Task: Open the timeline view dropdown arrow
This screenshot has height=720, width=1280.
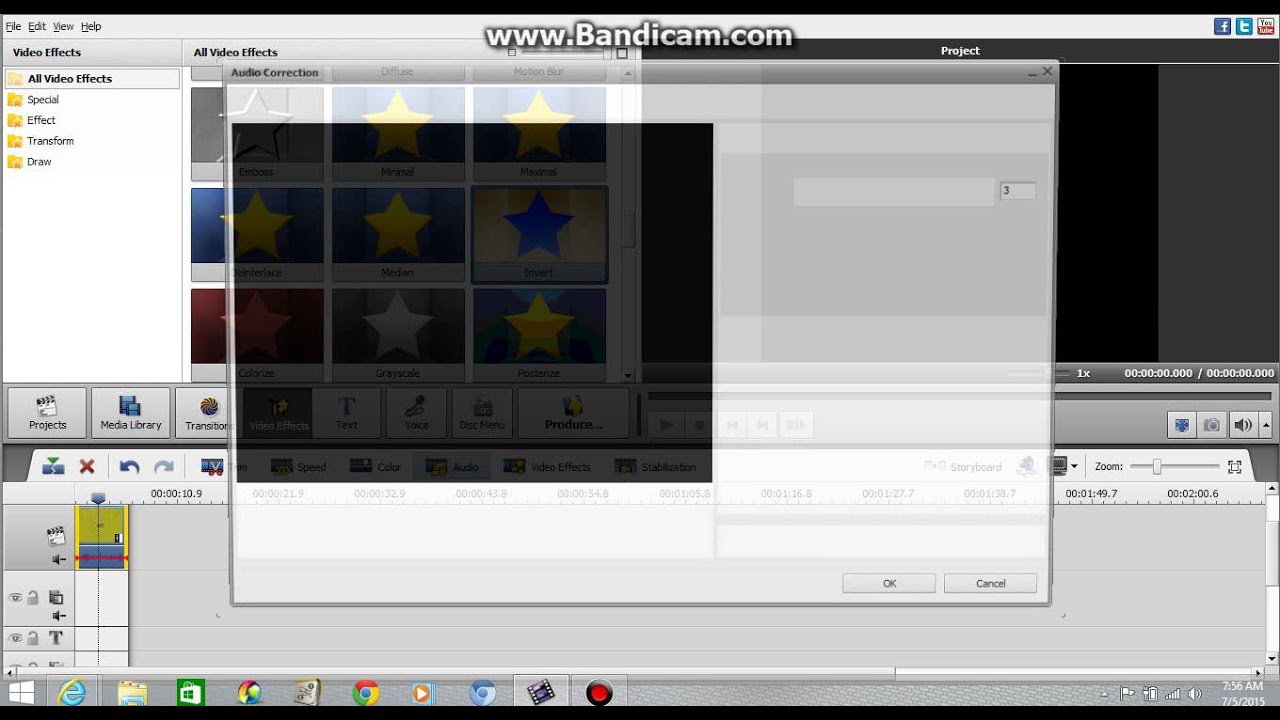Action: coord(1074,467)
